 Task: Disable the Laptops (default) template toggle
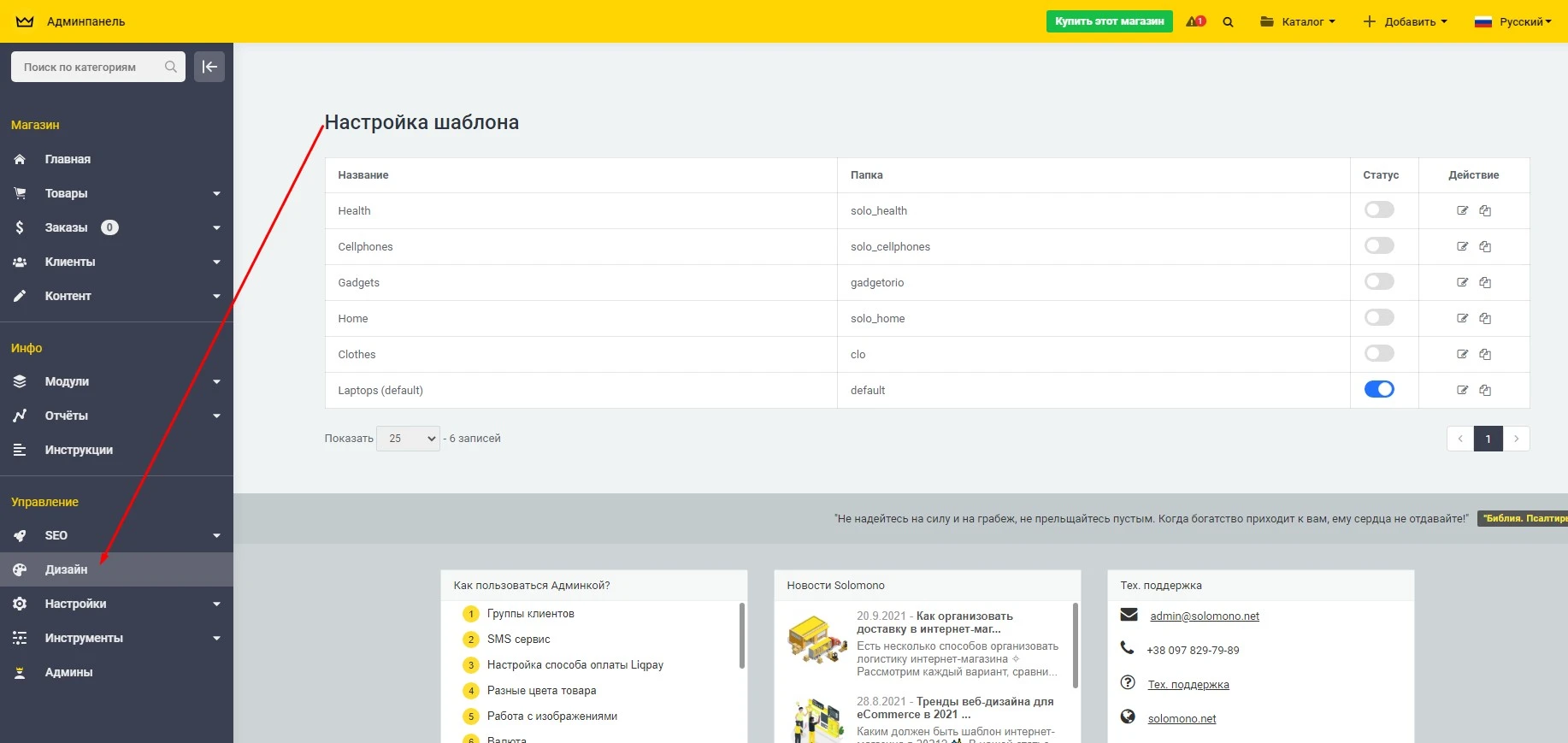(x=1378, y=390)
